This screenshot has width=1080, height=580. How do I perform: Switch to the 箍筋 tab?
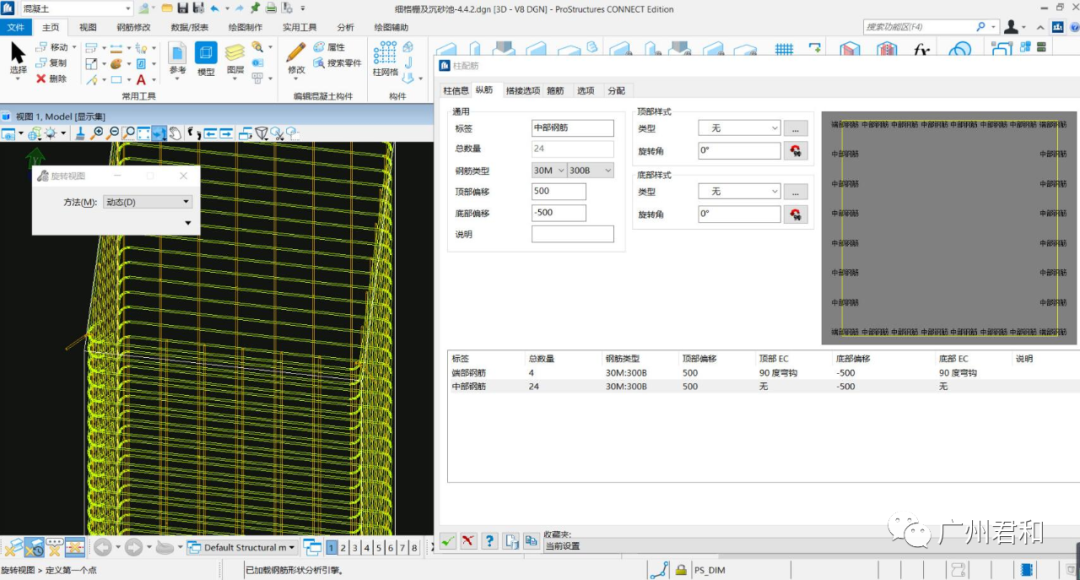point(555,91)
